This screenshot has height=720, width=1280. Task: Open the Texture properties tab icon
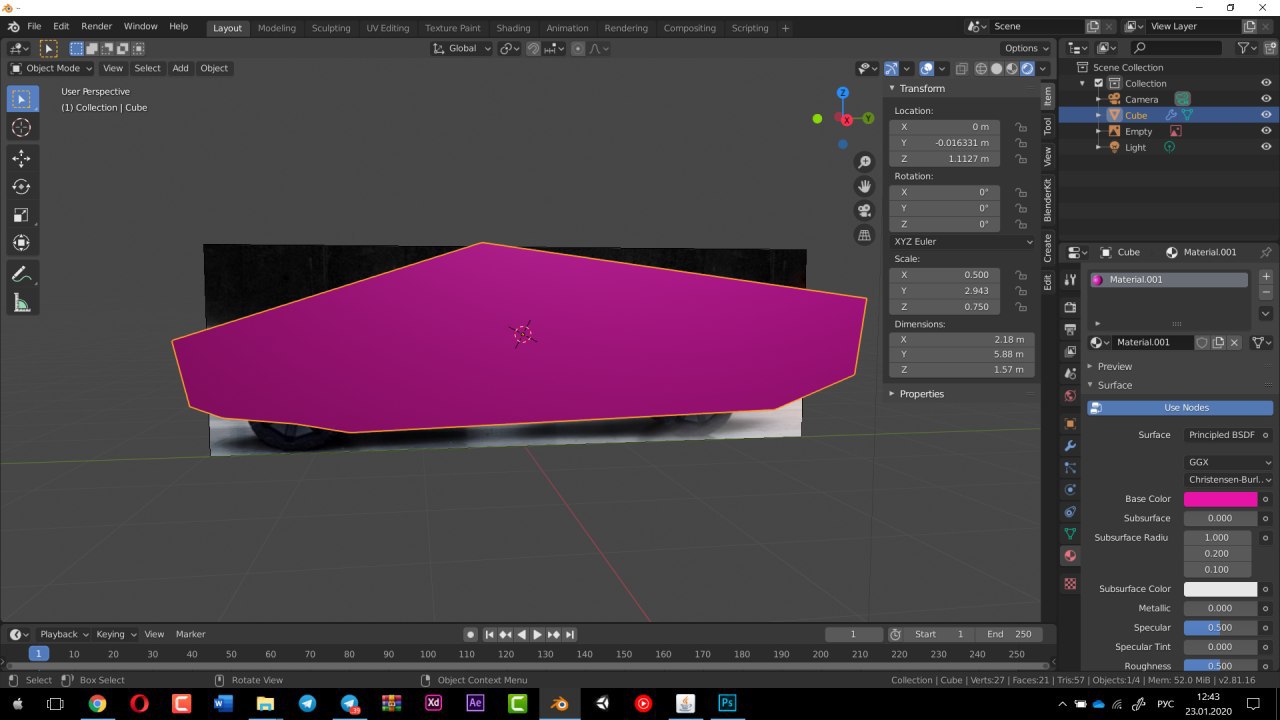click(1070, 583)
